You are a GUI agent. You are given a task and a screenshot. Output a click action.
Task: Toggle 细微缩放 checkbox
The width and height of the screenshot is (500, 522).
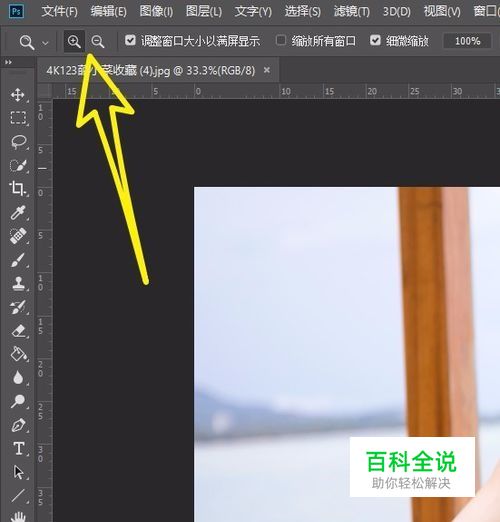pyautogui.click(x=375, y=41)
